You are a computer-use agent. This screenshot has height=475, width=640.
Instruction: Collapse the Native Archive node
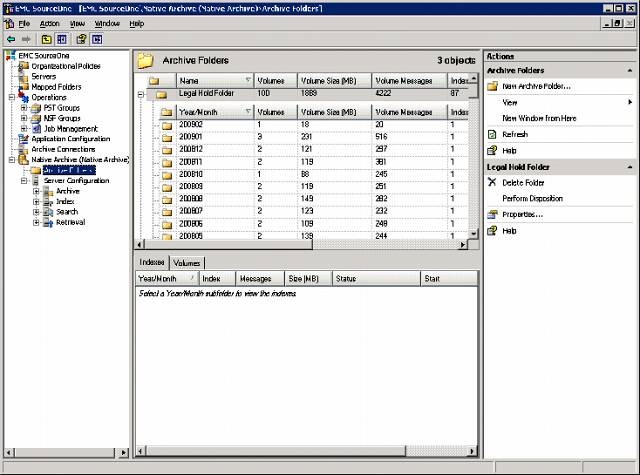(x=12, y=160)
